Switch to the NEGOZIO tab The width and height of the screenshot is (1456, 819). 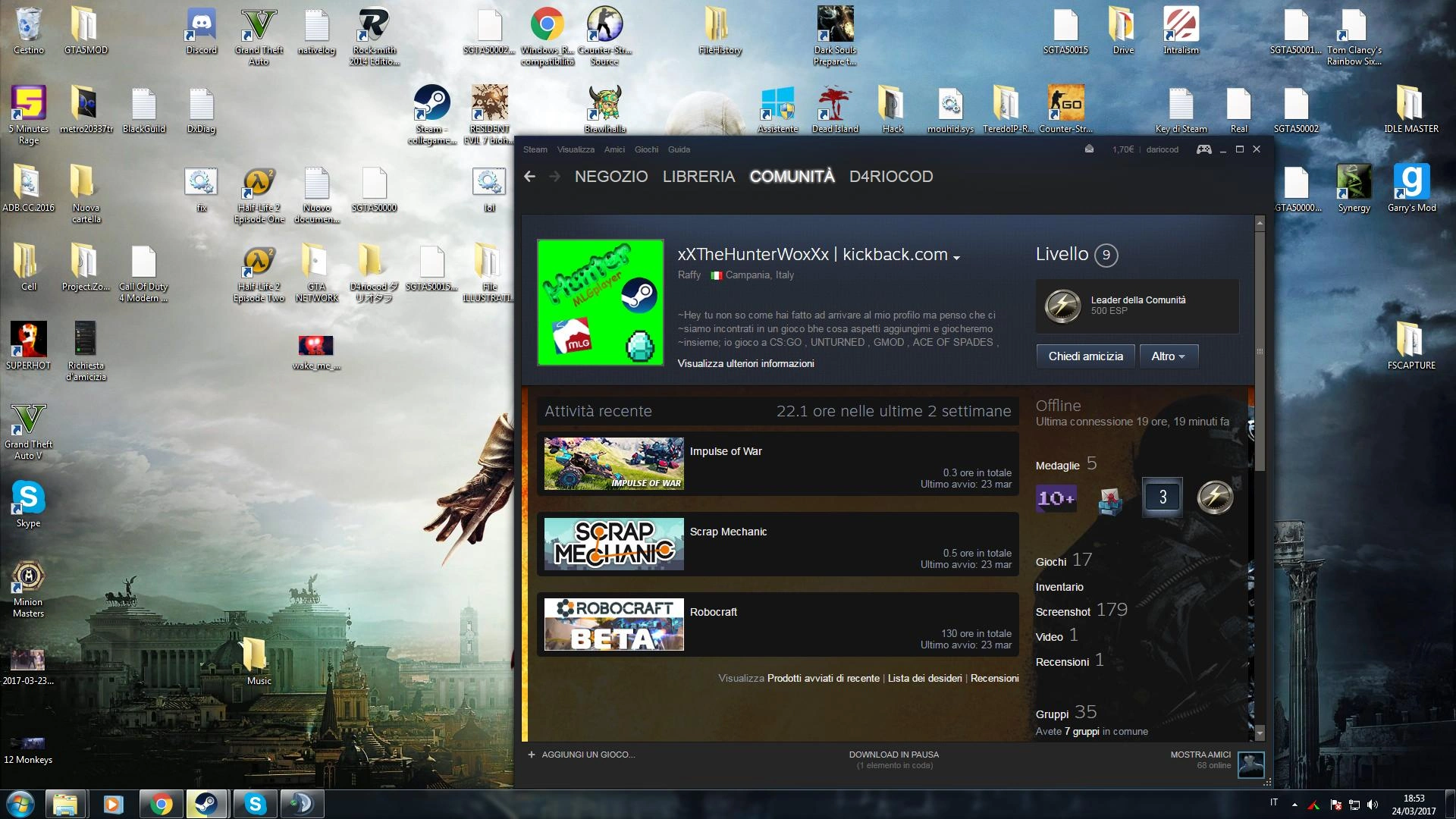click(611, 177)
